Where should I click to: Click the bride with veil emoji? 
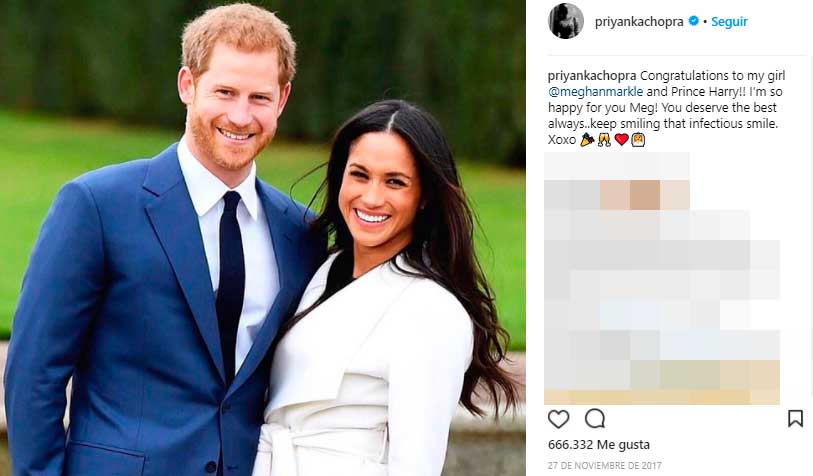tap(638, 139)
